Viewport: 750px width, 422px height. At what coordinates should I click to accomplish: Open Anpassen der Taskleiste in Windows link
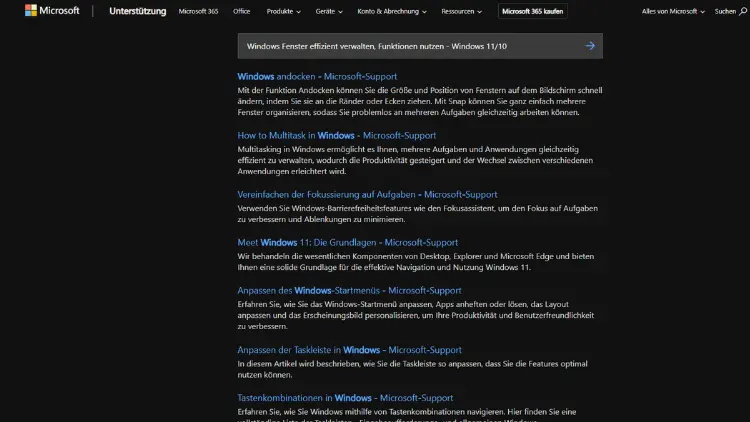(350, 350)
